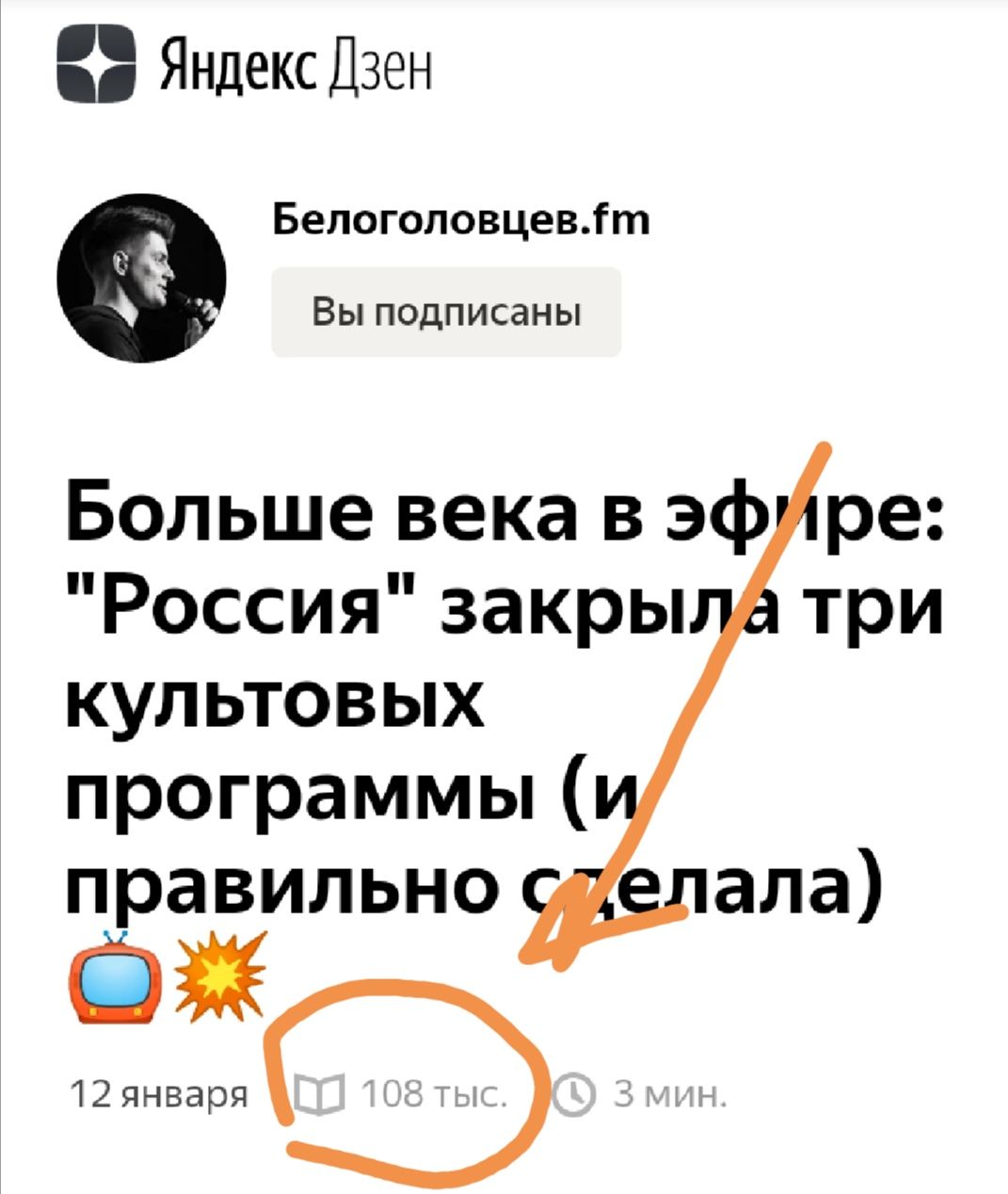Click the 108 тыс. views count
The height and width of the screenshot is (1194, 1008).
click(434, 1094)
